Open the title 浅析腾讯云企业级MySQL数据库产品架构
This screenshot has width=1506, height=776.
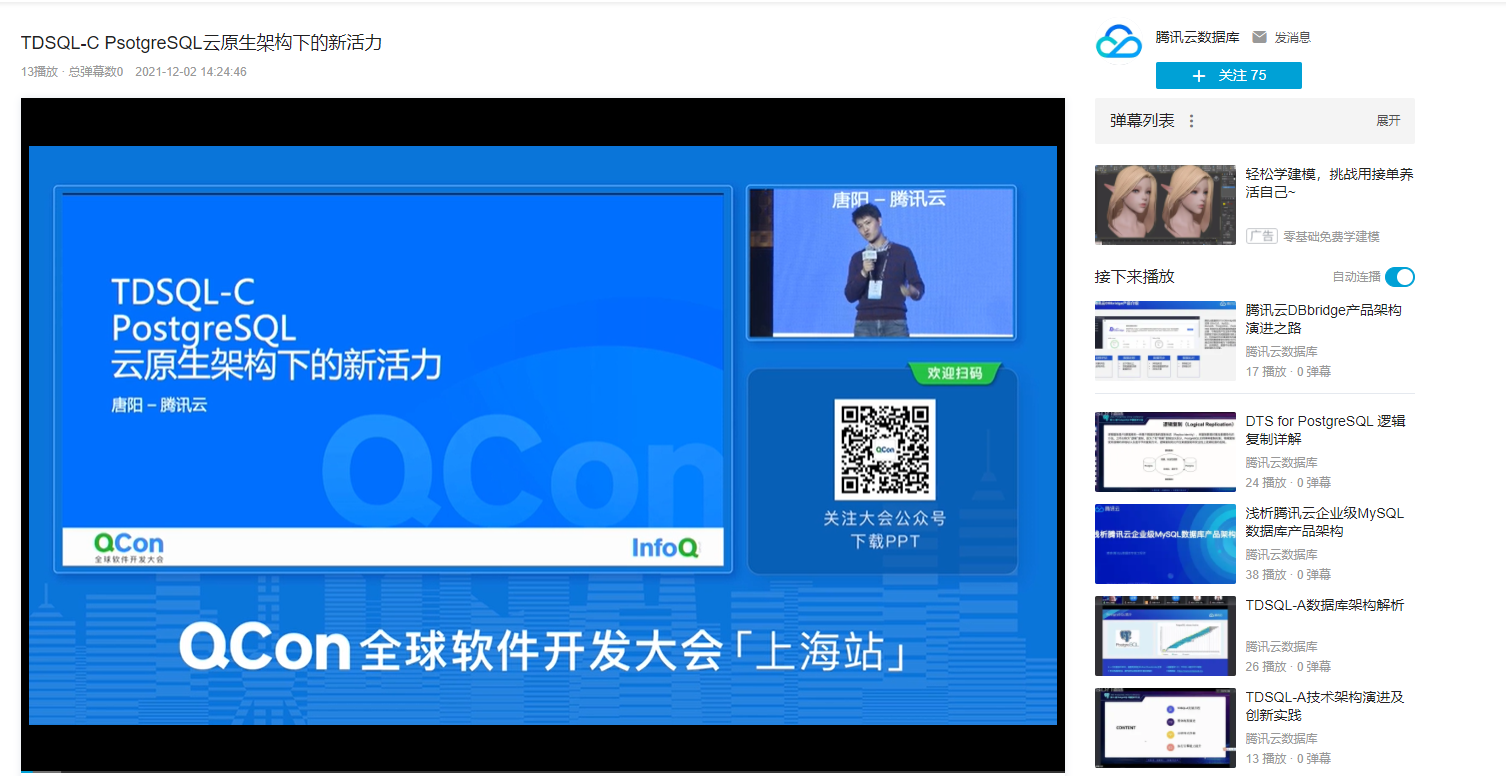click(x=1325, y=522)
